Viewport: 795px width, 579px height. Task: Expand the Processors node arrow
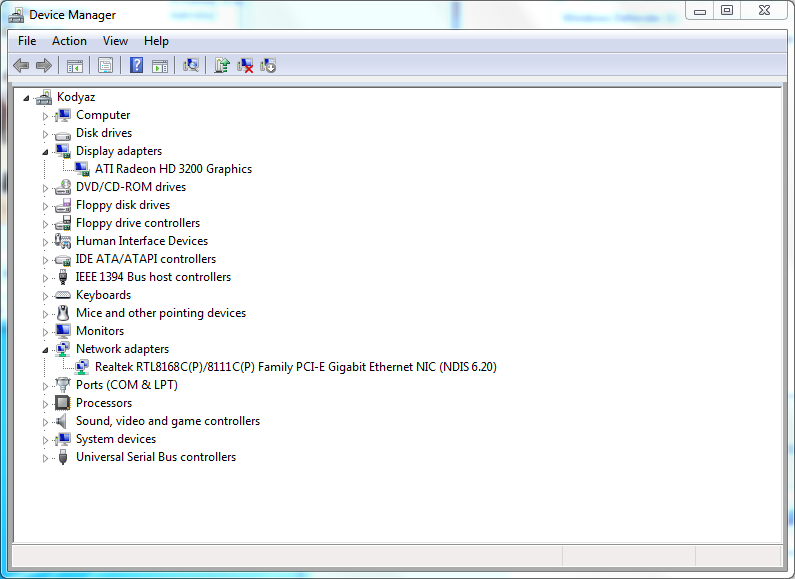point(45,404)
